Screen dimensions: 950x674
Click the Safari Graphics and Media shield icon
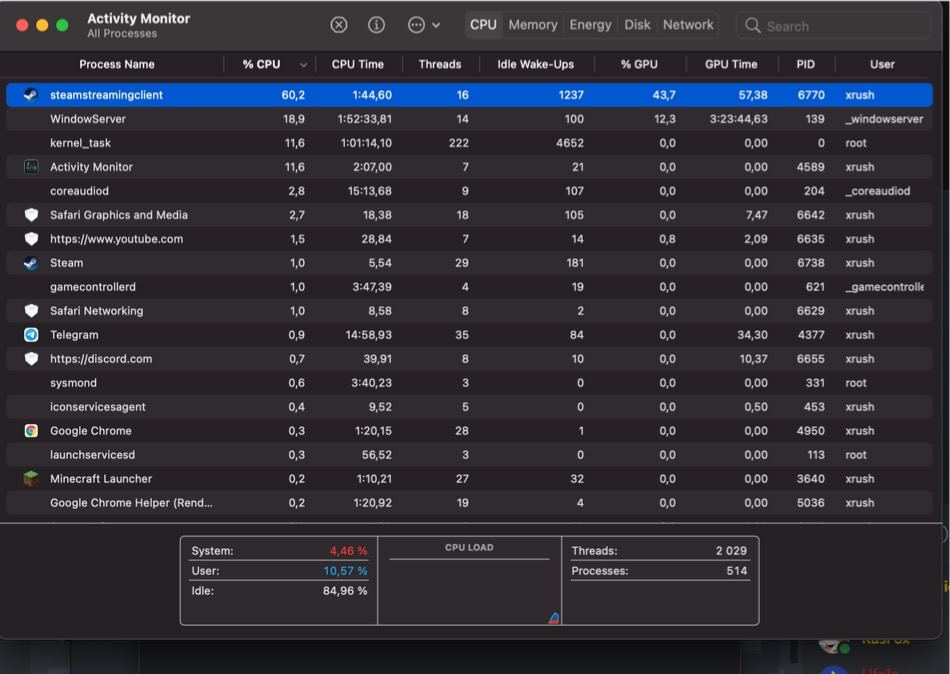tap(31, 215)
